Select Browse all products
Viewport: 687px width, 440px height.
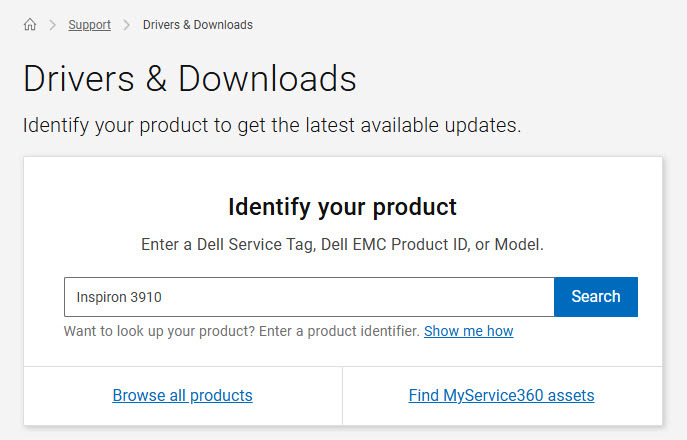182,396
